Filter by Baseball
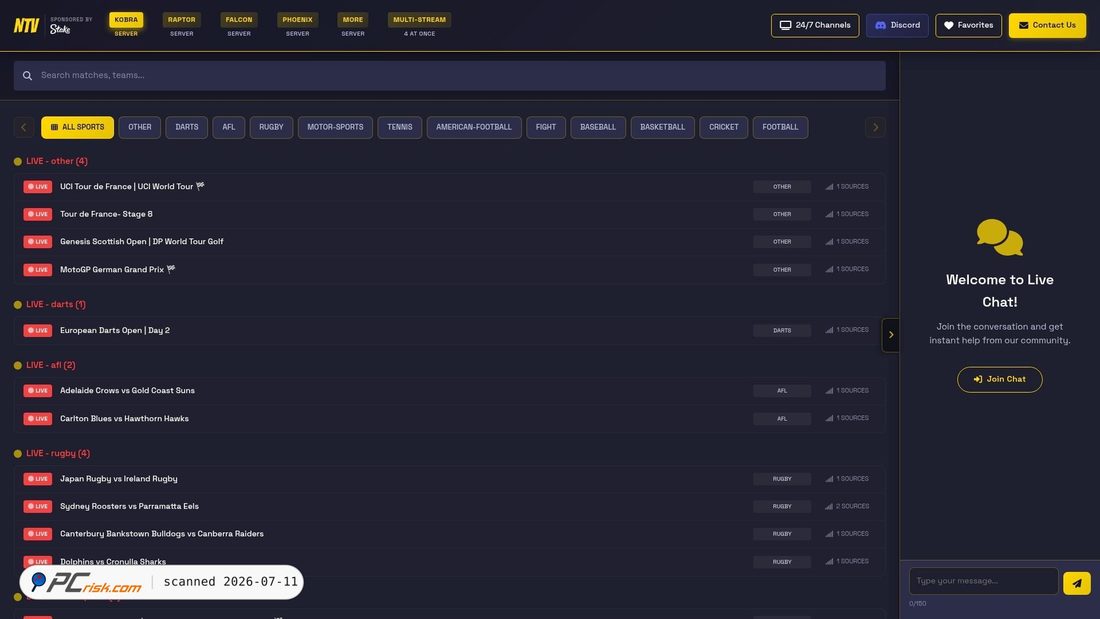This screenshot has height=619, width=1100. coord(598,127)
